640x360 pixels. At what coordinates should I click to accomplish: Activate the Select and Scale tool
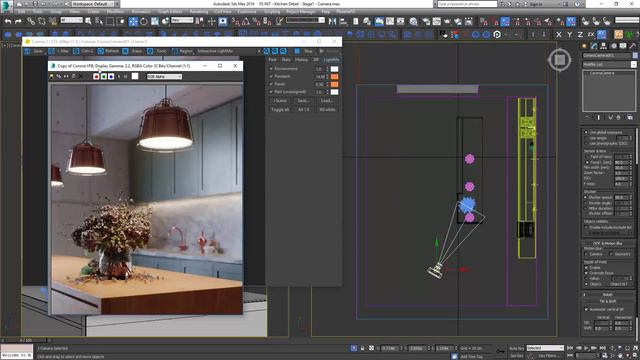pos(155,21)
